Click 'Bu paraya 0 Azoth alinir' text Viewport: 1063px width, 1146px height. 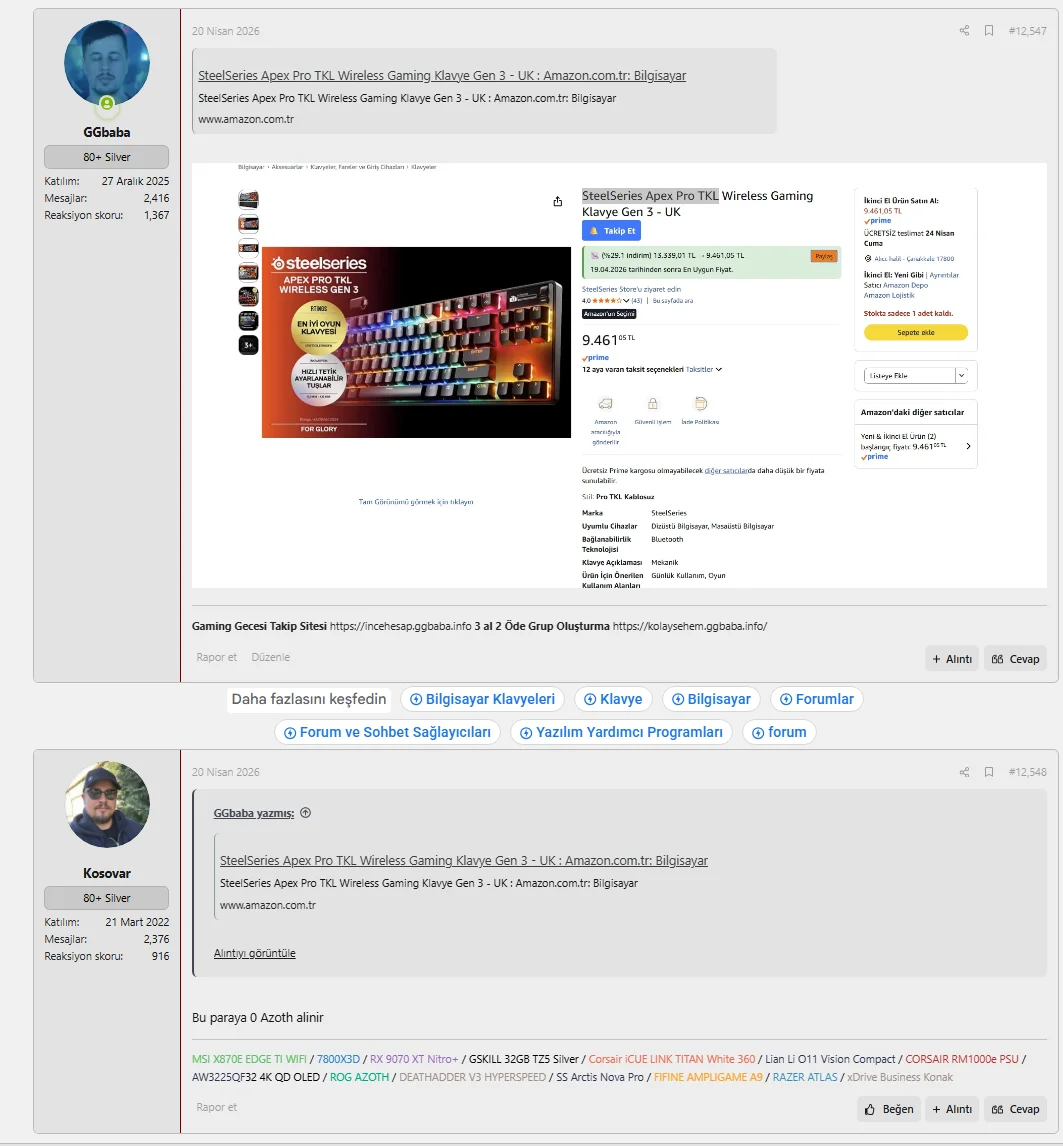pos(257,1017)
